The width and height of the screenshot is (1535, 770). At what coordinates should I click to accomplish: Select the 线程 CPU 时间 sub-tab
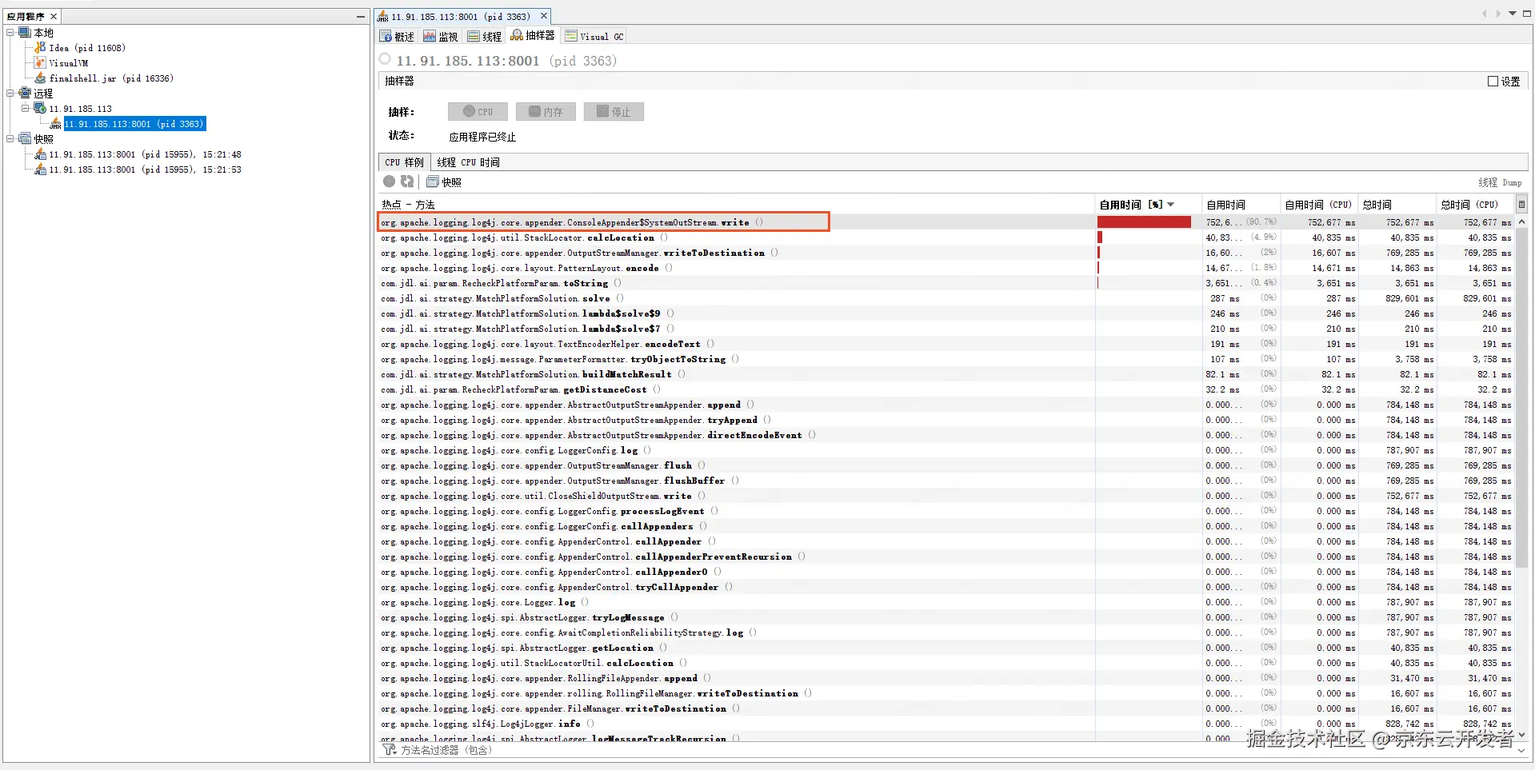point(467,162)
